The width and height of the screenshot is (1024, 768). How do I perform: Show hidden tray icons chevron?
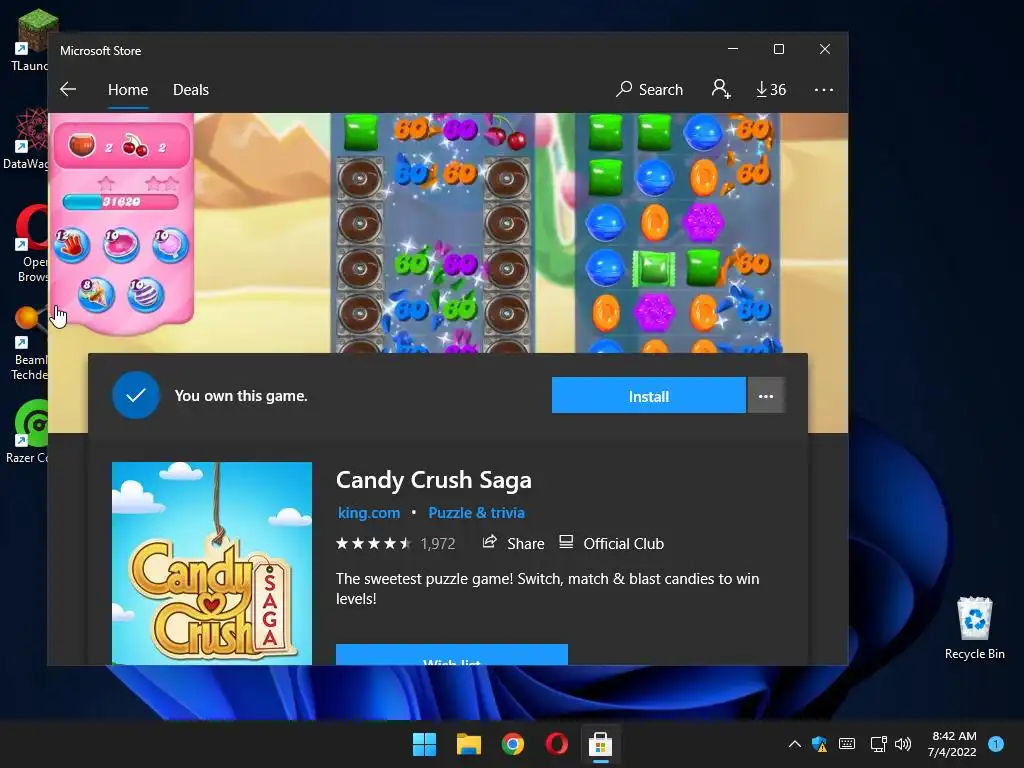click(x=795, y=744)
